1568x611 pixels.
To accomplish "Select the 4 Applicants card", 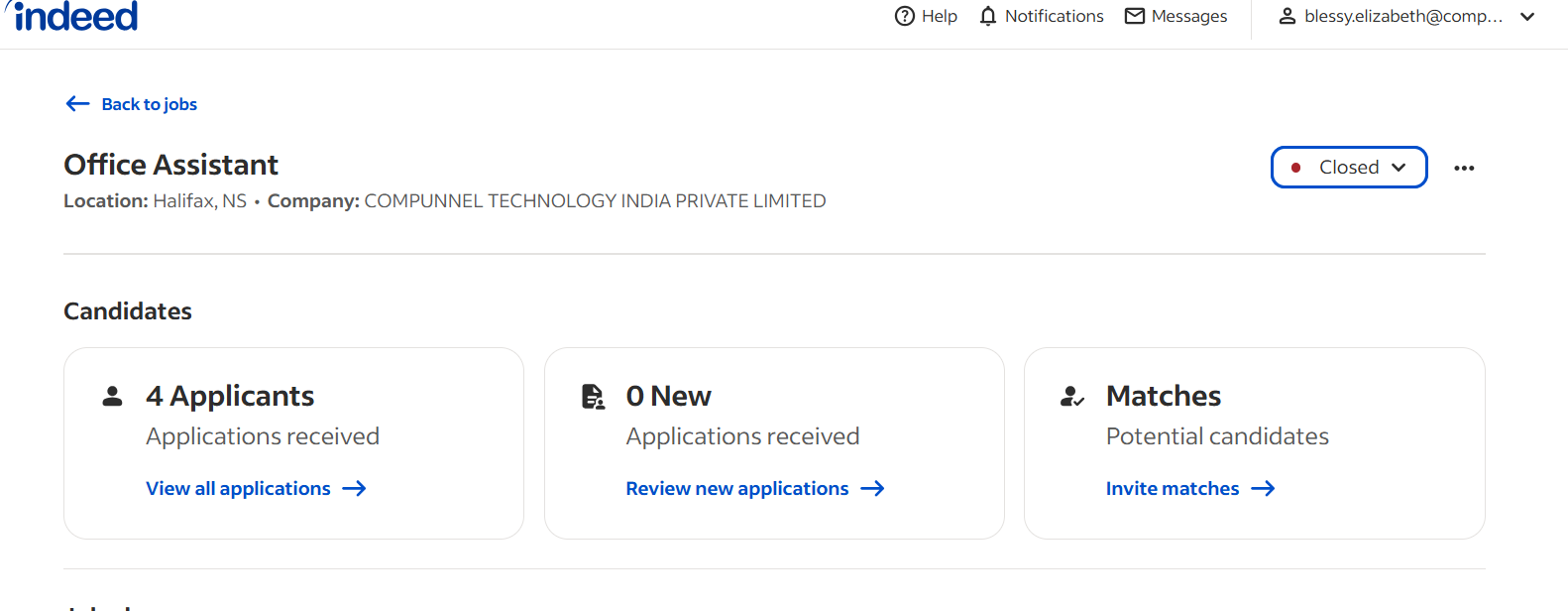I will (293, 443).
